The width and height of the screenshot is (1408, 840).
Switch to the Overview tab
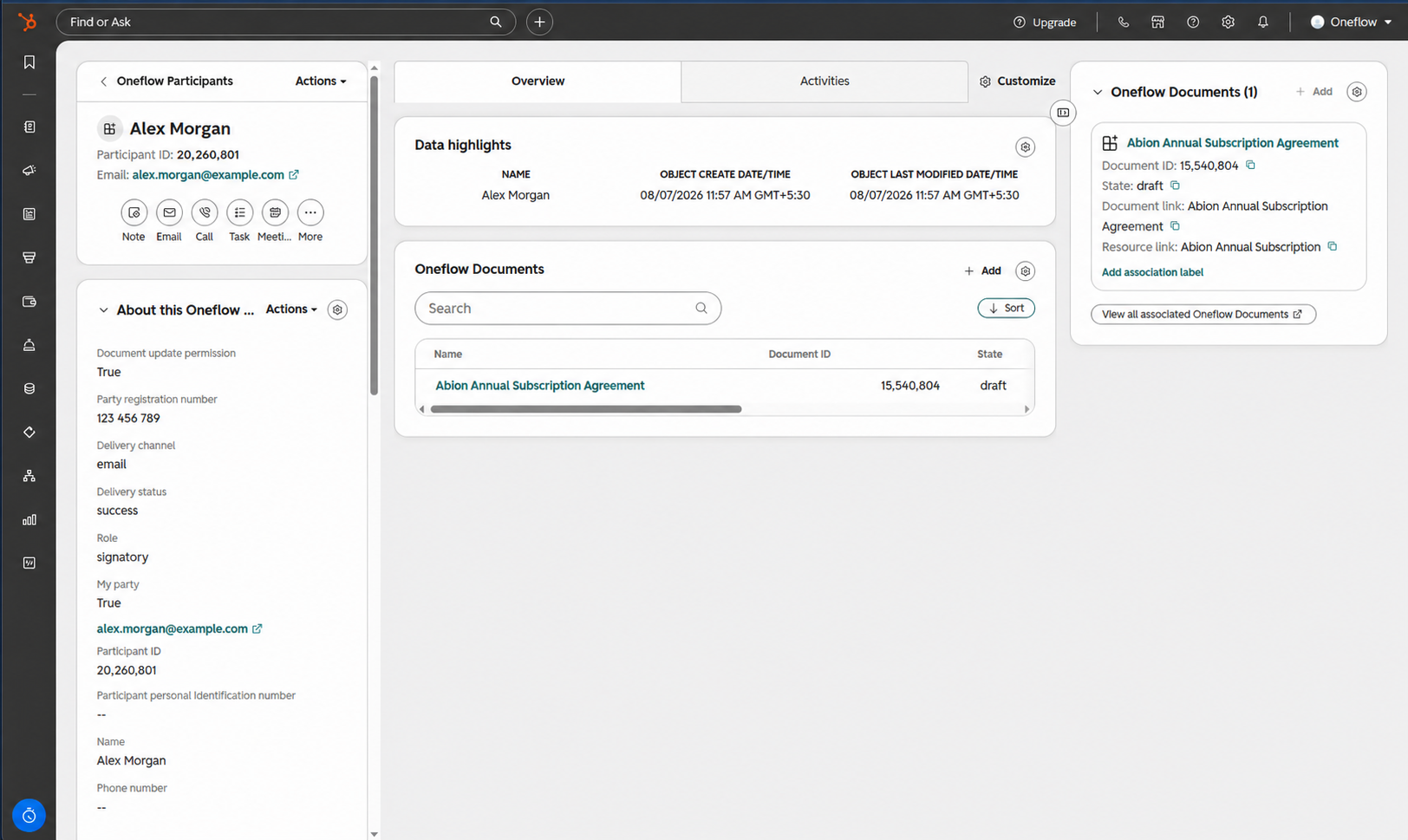[x=538, y=81]
